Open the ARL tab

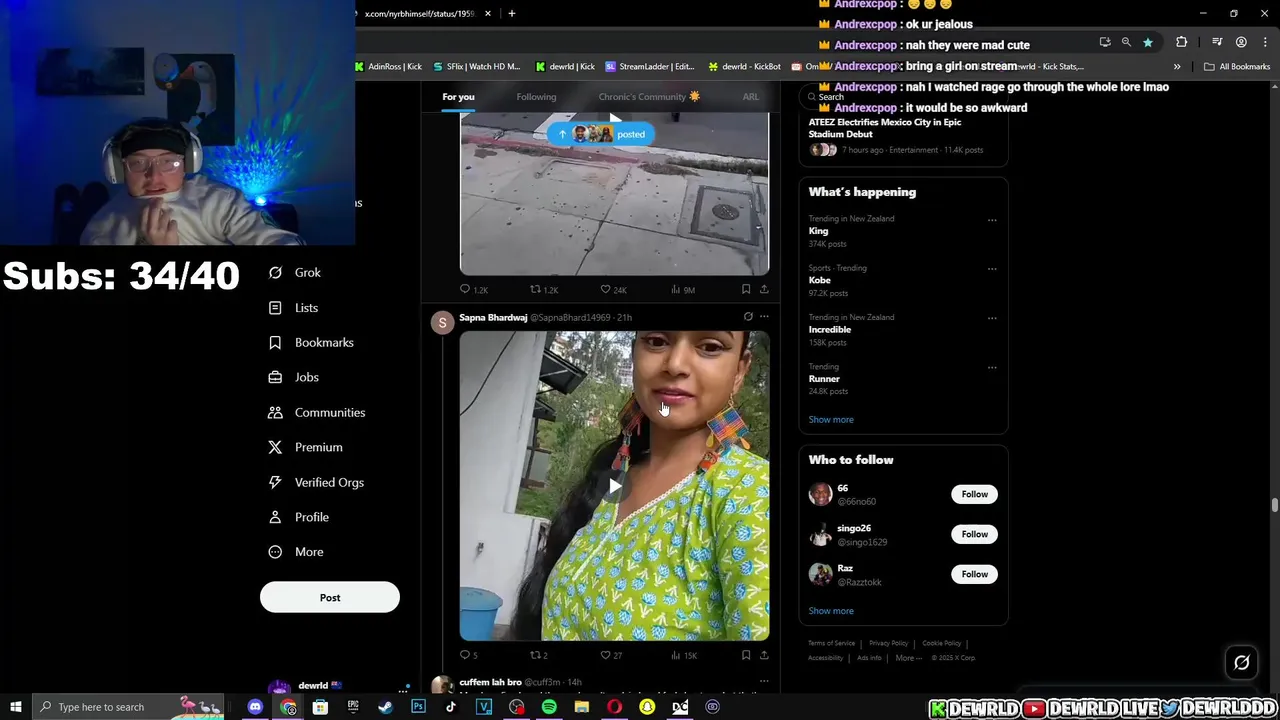tap(750, 97)
